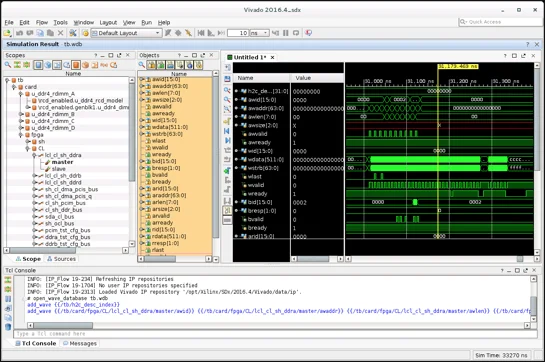Toggle the first filter button in Objects toolbar
This screenshot has width=545, height=362.
151,65
